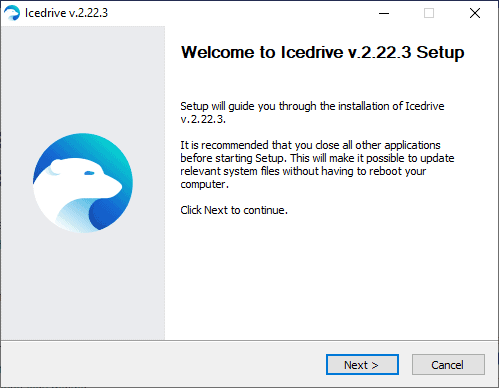Viewport: 499px width, 388px height.
Task: Close the Icedrive installer window
Action: [475, 13]
